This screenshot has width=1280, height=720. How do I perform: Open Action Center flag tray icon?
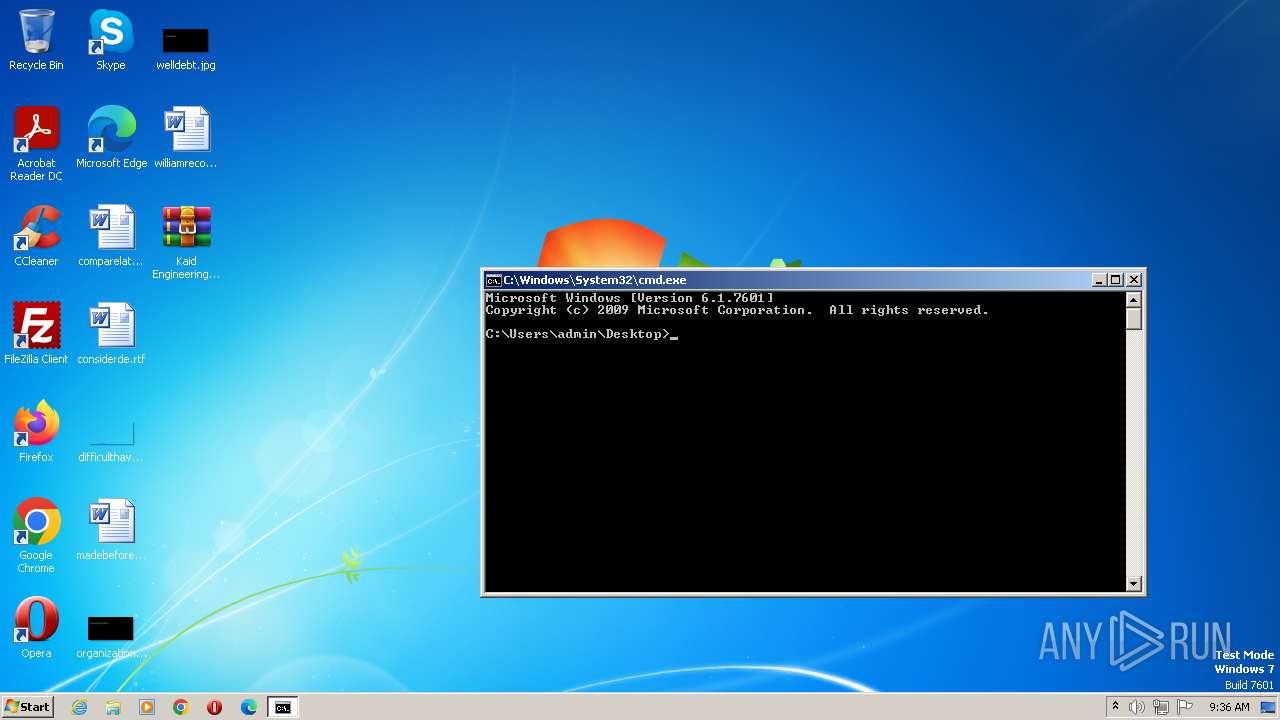[x=1185, y=707]
